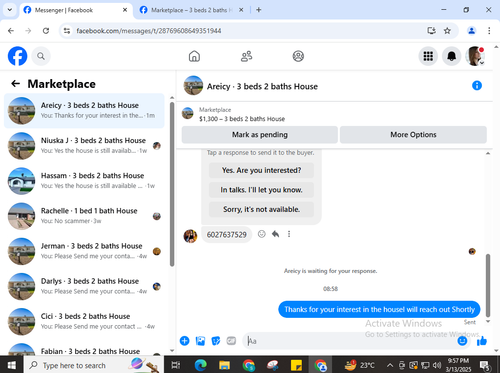
Task: Open Areicy conversation in list
Action: (84, 111)
